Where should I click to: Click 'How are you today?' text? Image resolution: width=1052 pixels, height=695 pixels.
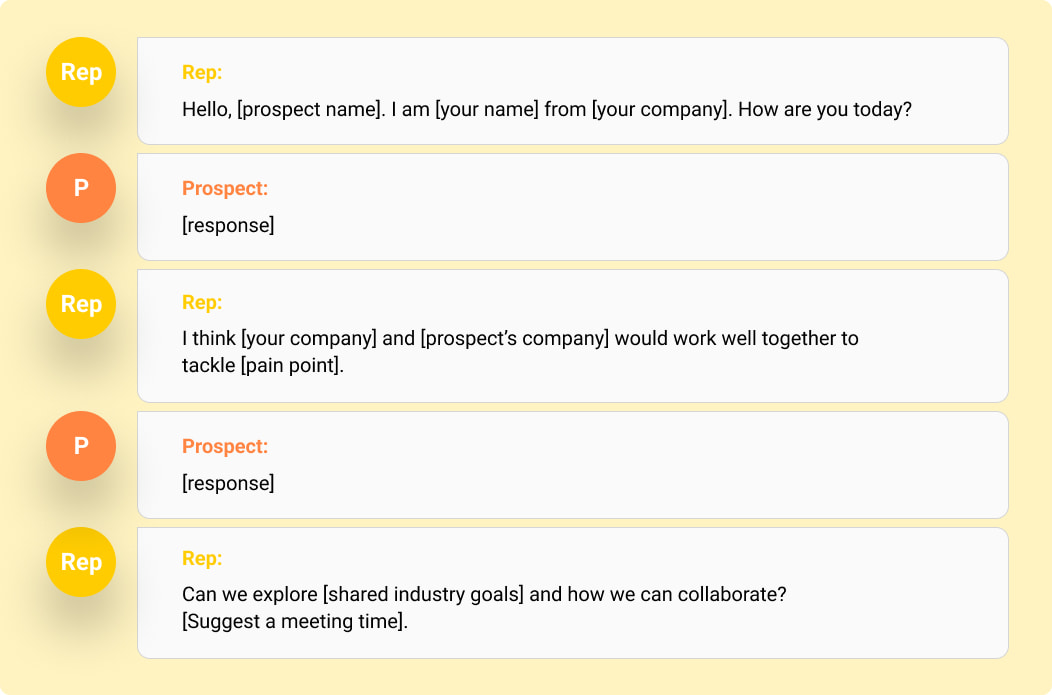pos(825,109)
